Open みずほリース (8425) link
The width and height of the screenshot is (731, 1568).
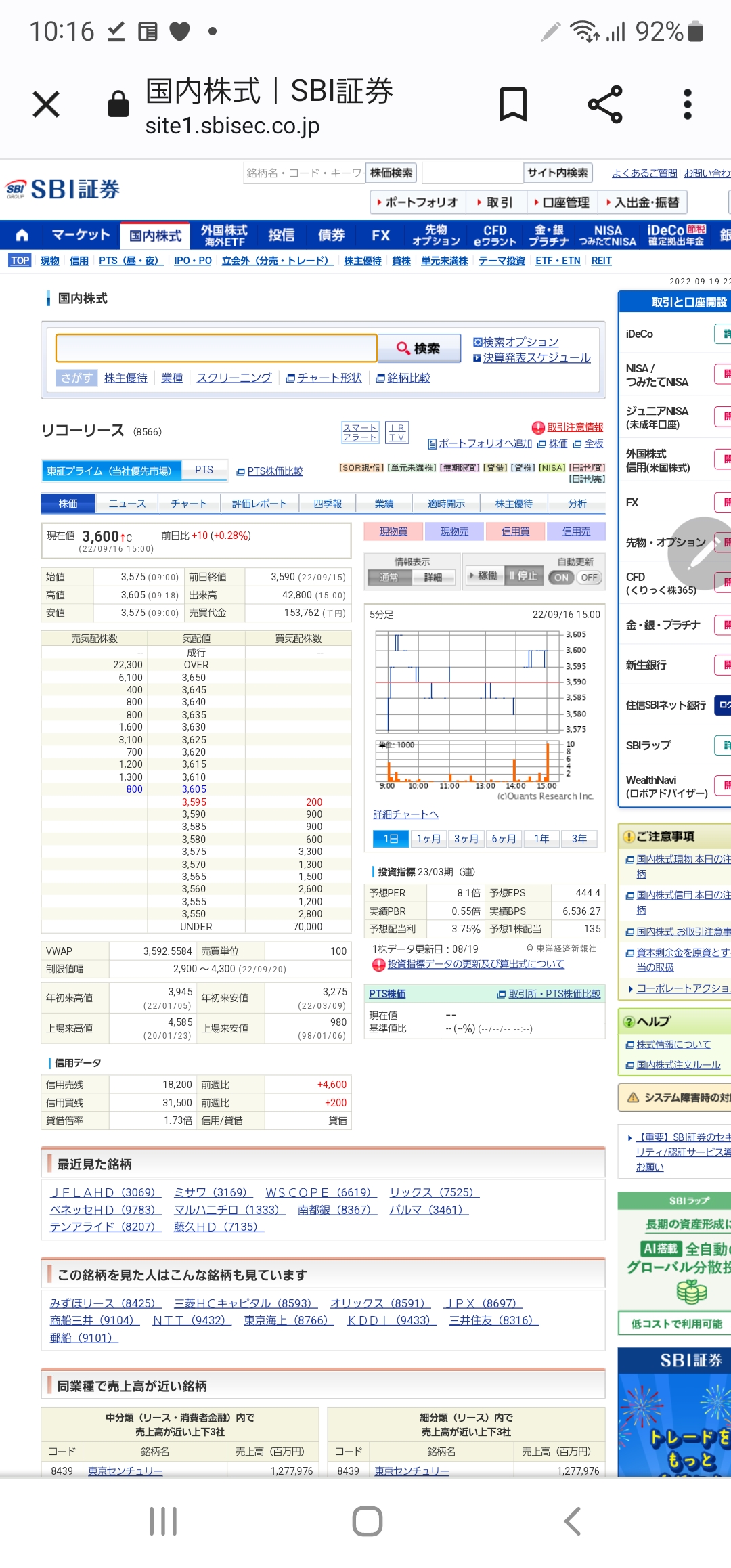pos(106,1303)
